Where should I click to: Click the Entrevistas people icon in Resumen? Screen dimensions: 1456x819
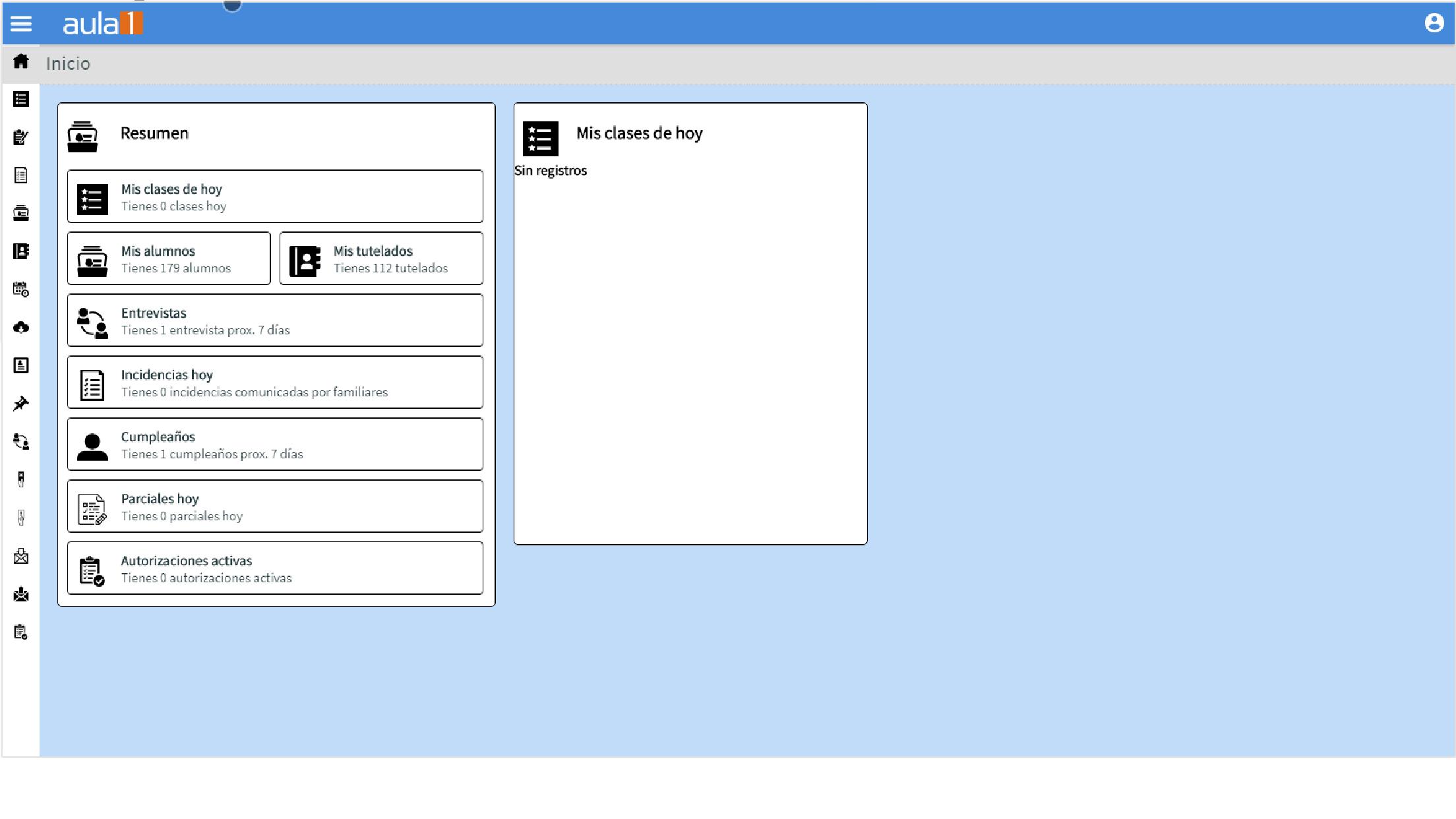92,323
